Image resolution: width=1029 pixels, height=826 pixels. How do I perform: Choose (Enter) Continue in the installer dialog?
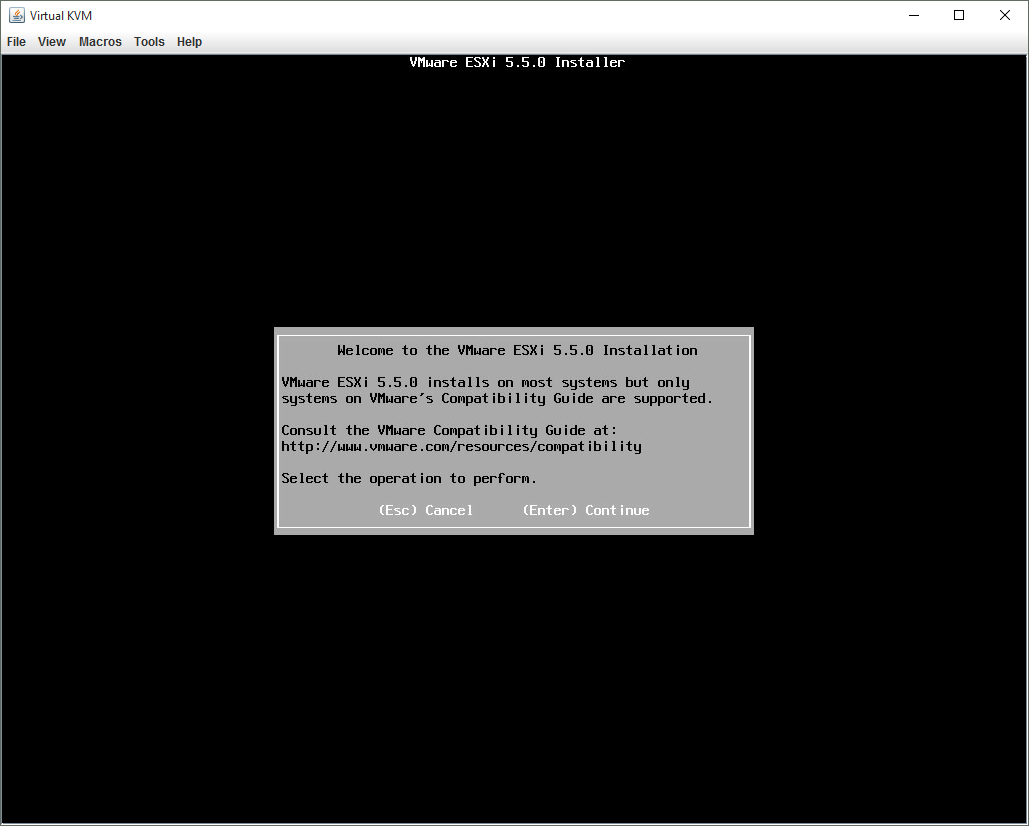coord(585,510)
